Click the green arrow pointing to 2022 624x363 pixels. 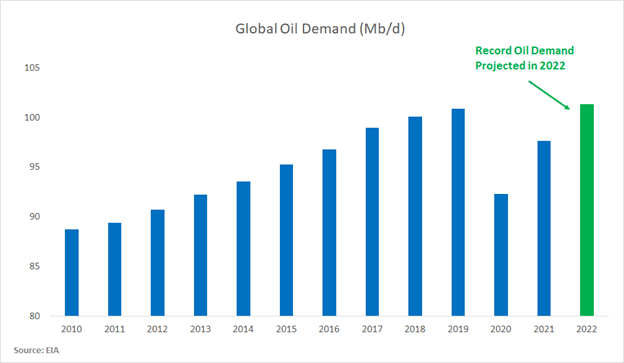click(x=549, y=95)
